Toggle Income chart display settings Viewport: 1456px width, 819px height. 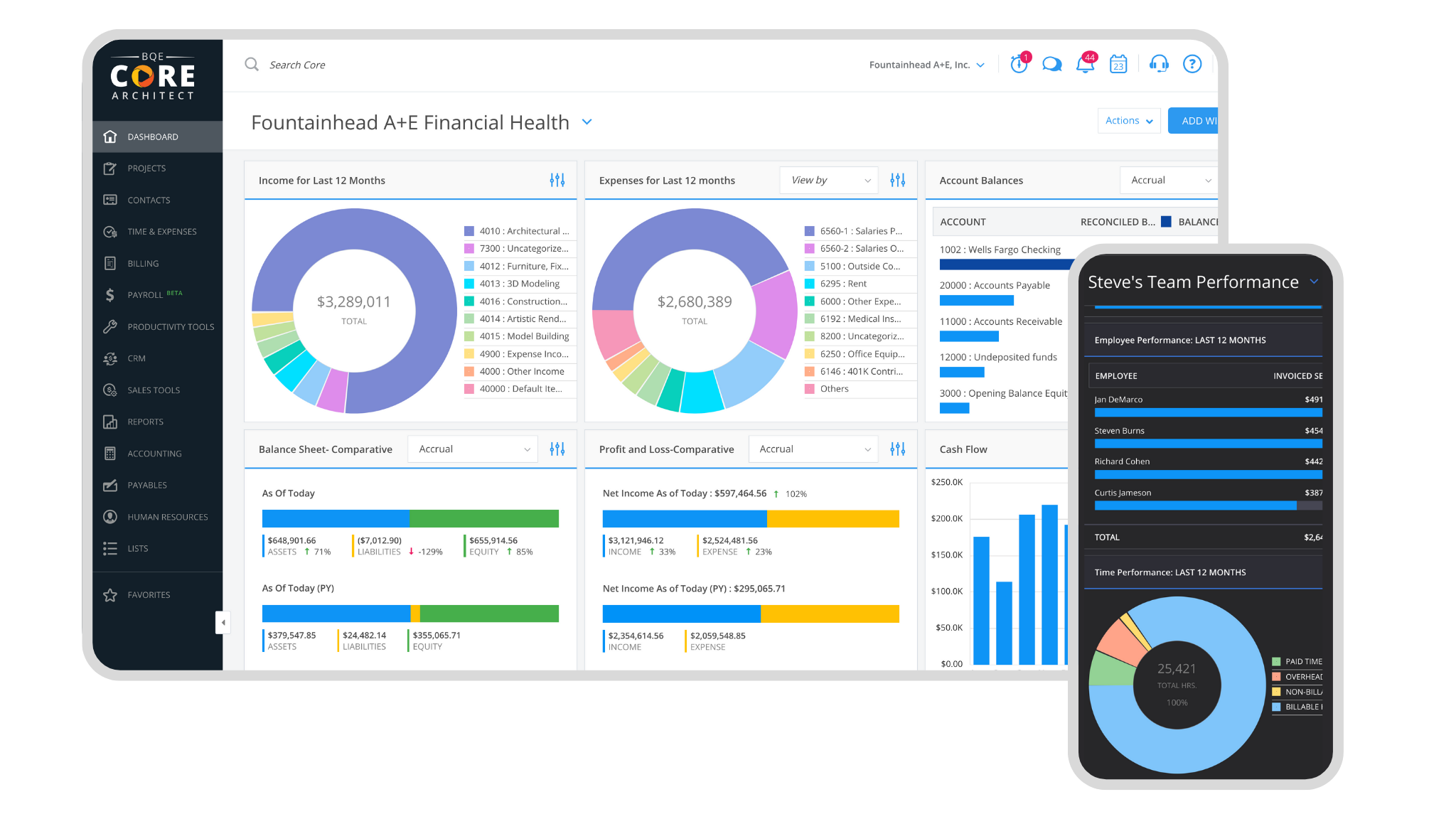click(x=556, y=180)
